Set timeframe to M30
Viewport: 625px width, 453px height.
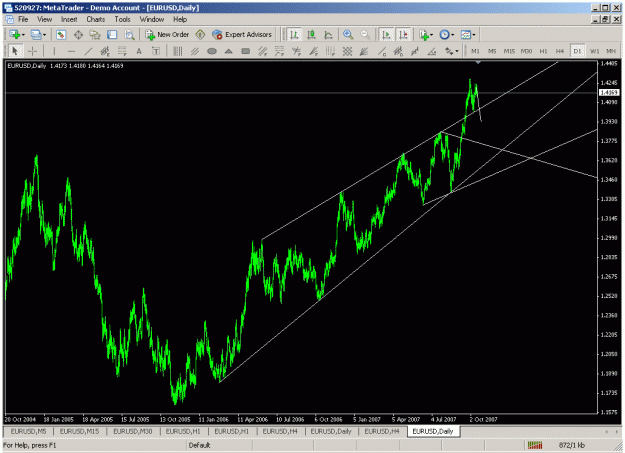coord(526,51)
